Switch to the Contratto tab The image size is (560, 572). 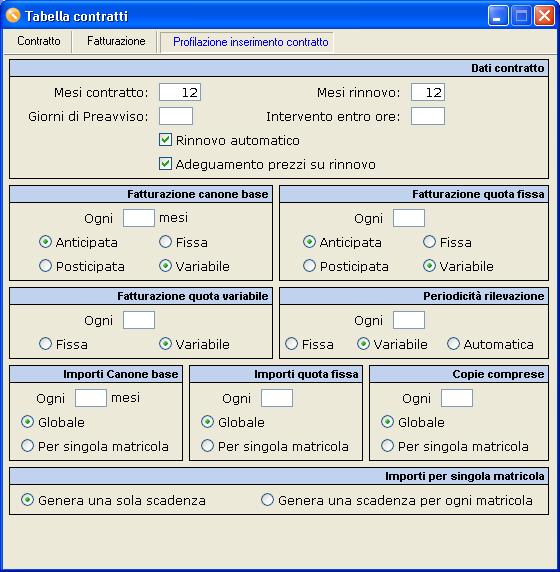(39, 41)
